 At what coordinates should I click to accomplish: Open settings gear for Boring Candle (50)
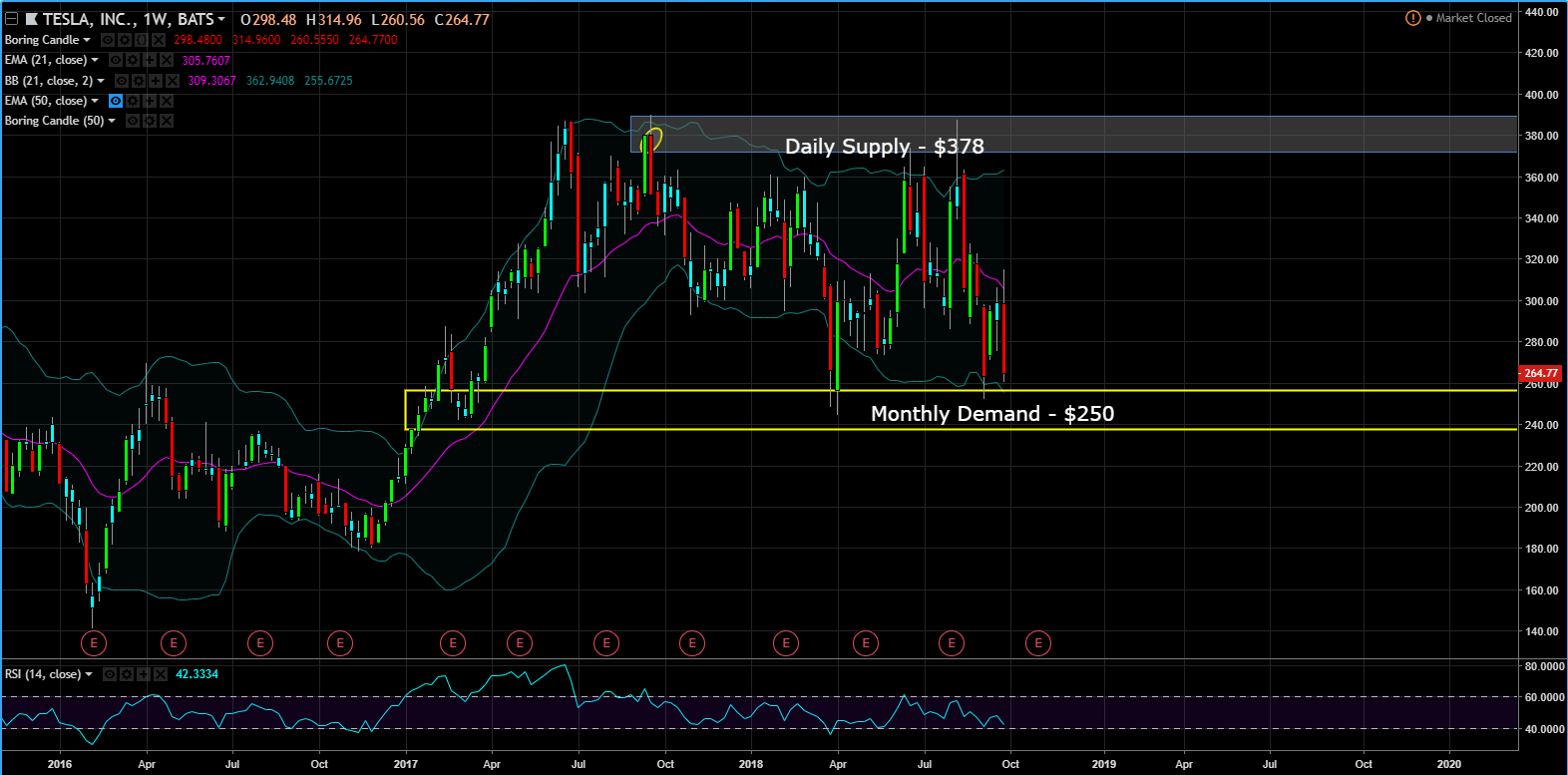(x=150, y=121)
